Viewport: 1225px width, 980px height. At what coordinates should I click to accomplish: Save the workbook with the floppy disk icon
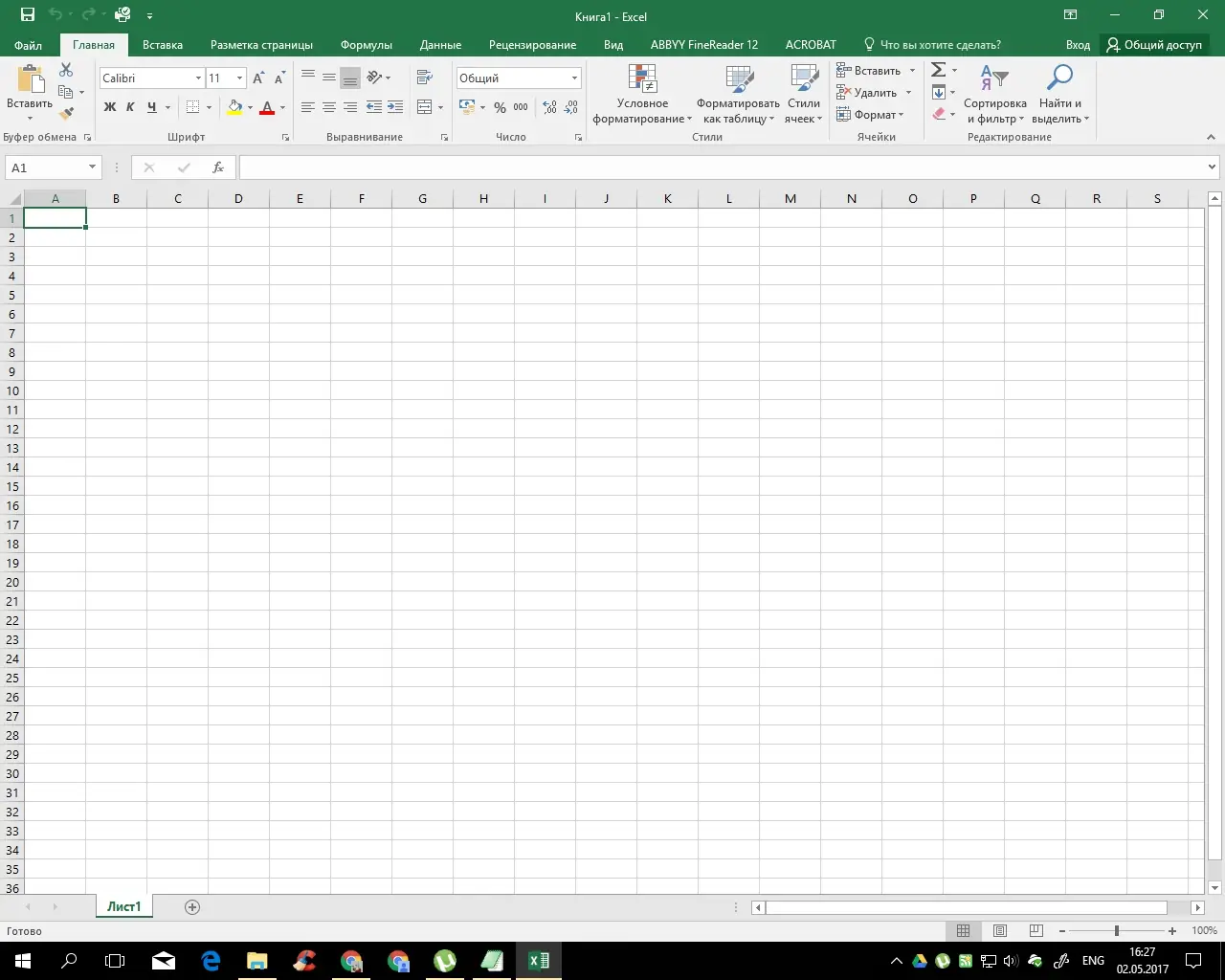tap(28, 15)
